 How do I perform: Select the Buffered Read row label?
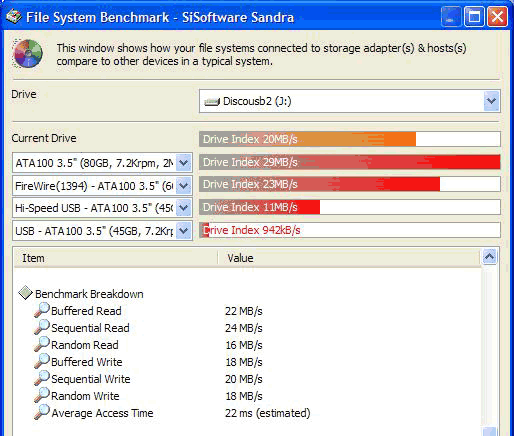(x=86, y=311)
